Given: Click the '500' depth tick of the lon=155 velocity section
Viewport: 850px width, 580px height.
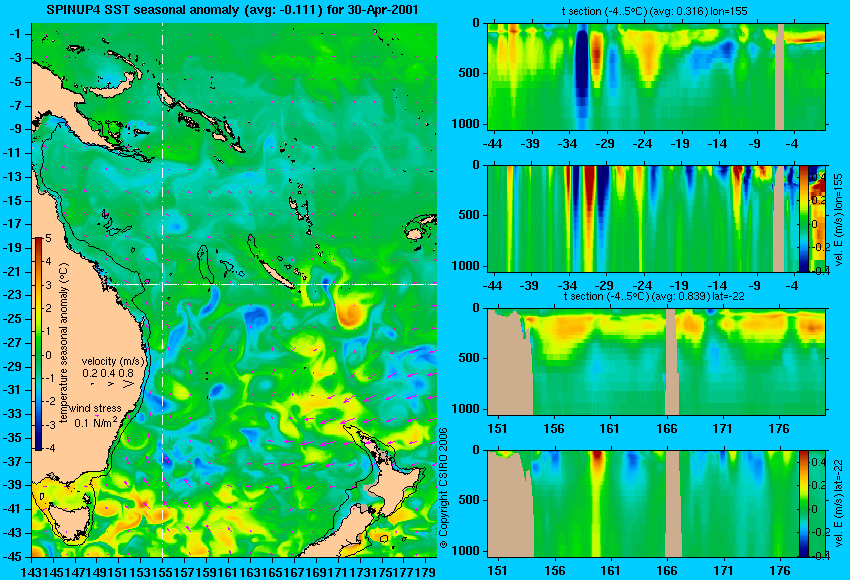Looking at the screenshot, I should pos(469,215).
